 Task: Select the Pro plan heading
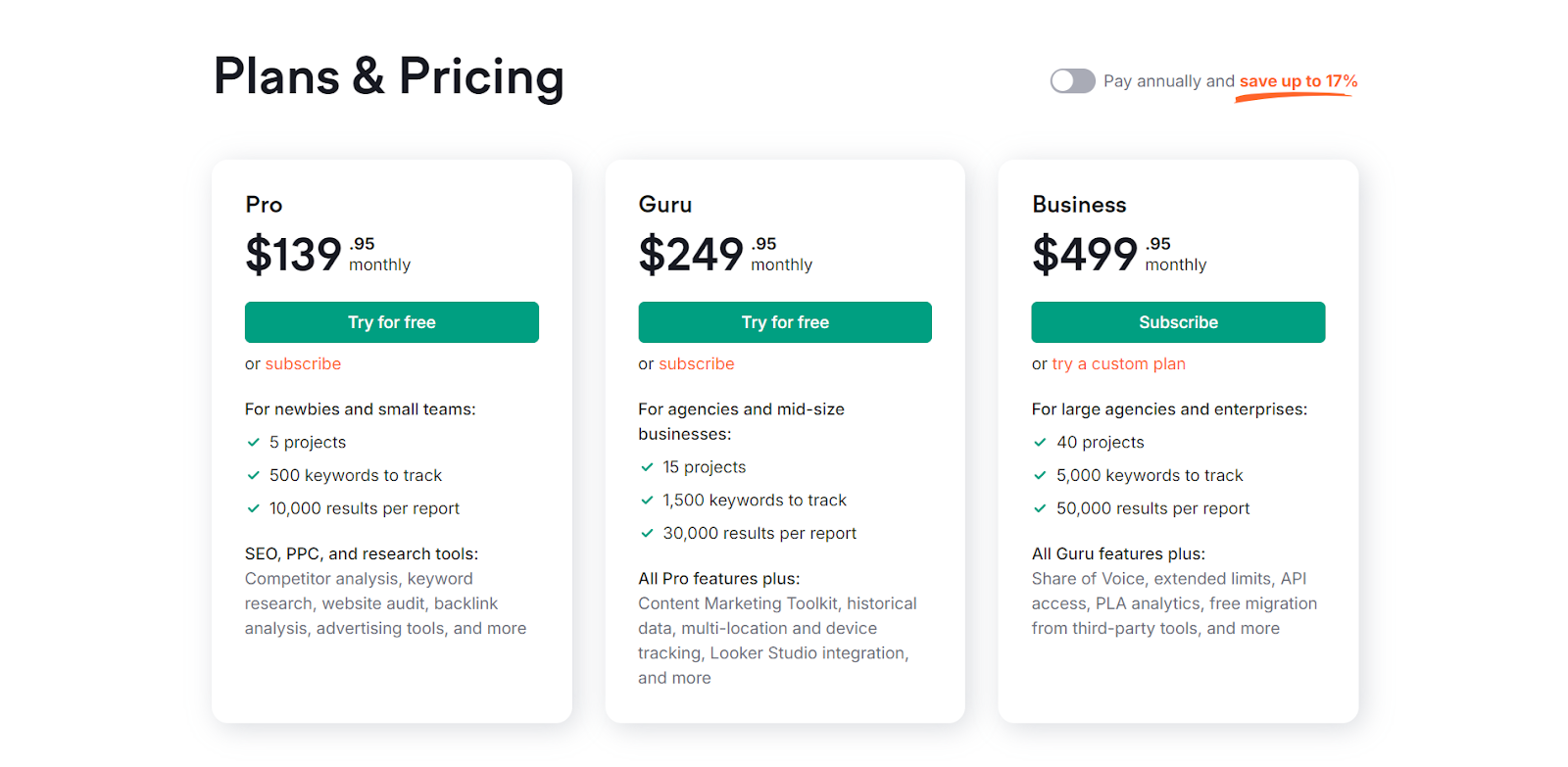[262, 205]
